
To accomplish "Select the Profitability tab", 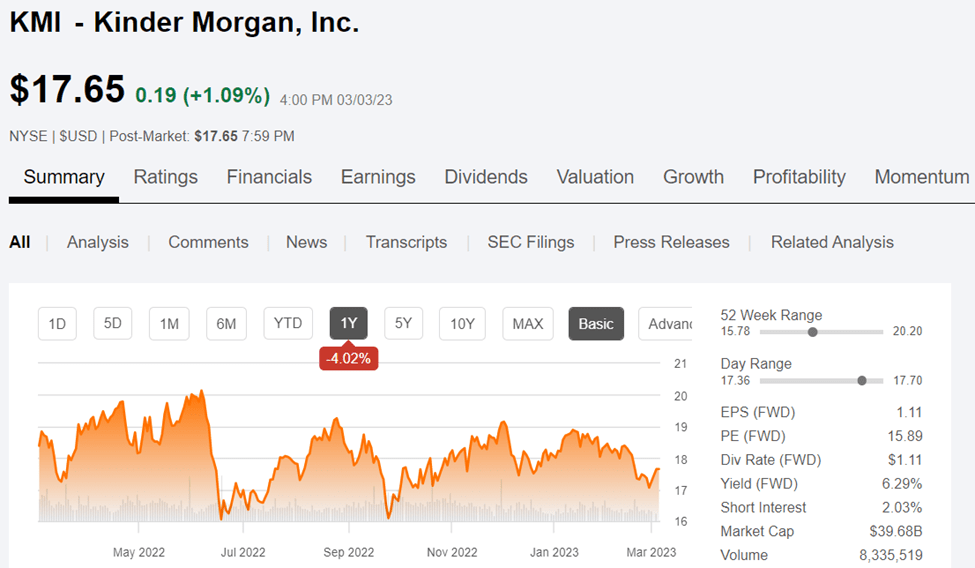I will [799, 177].
